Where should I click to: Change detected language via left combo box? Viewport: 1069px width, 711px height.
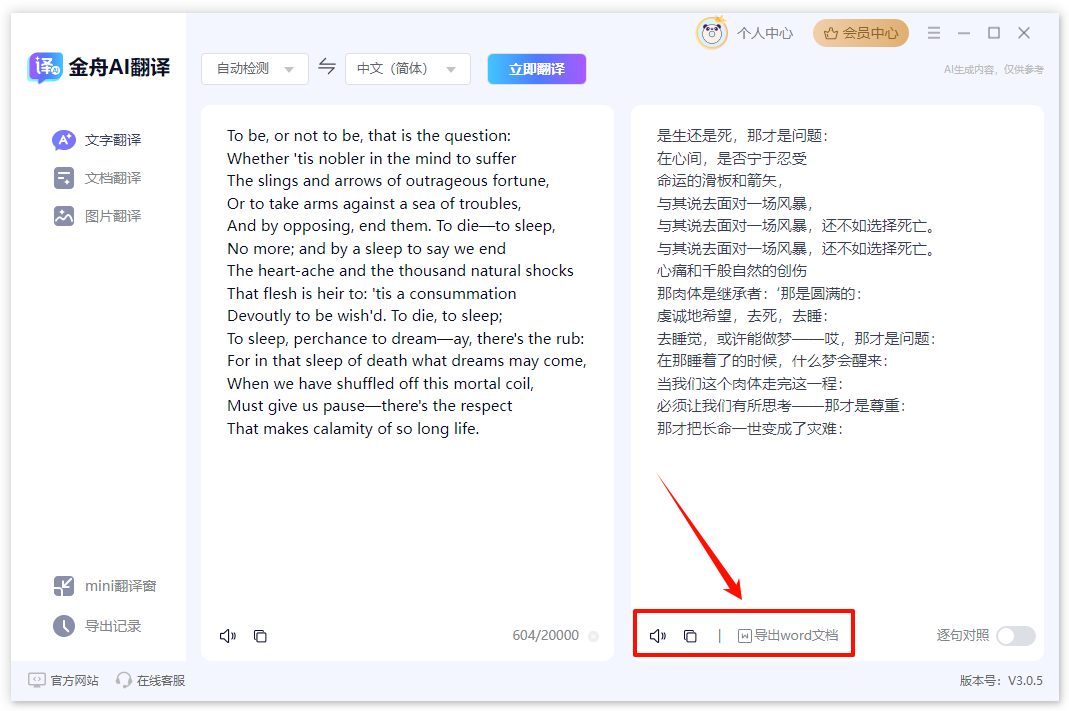click(x=255, y=68)
